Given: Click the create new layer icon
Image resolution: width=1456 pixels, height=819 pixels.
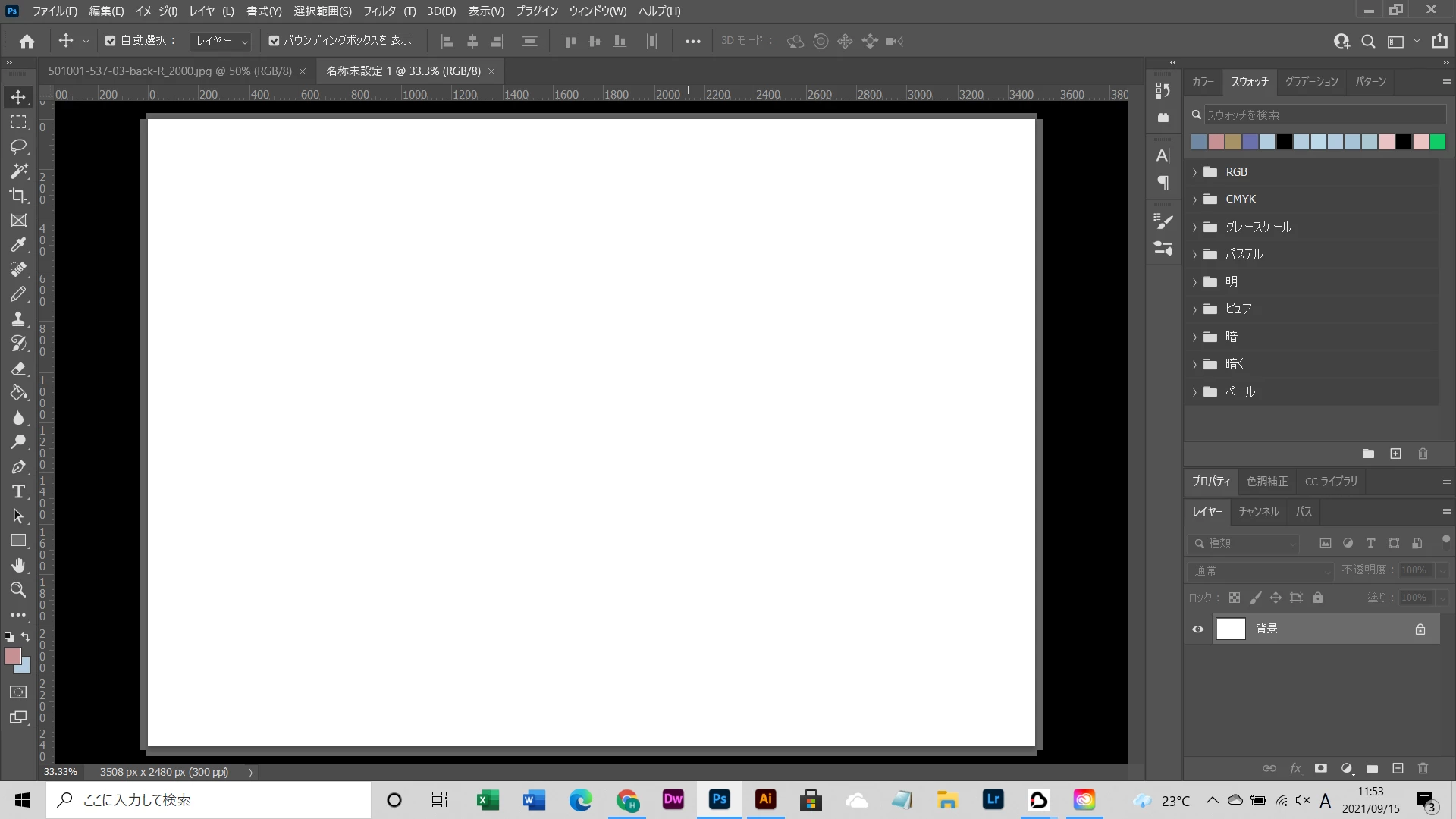Looking at the screenshot, I should (x=1398, y=768).
